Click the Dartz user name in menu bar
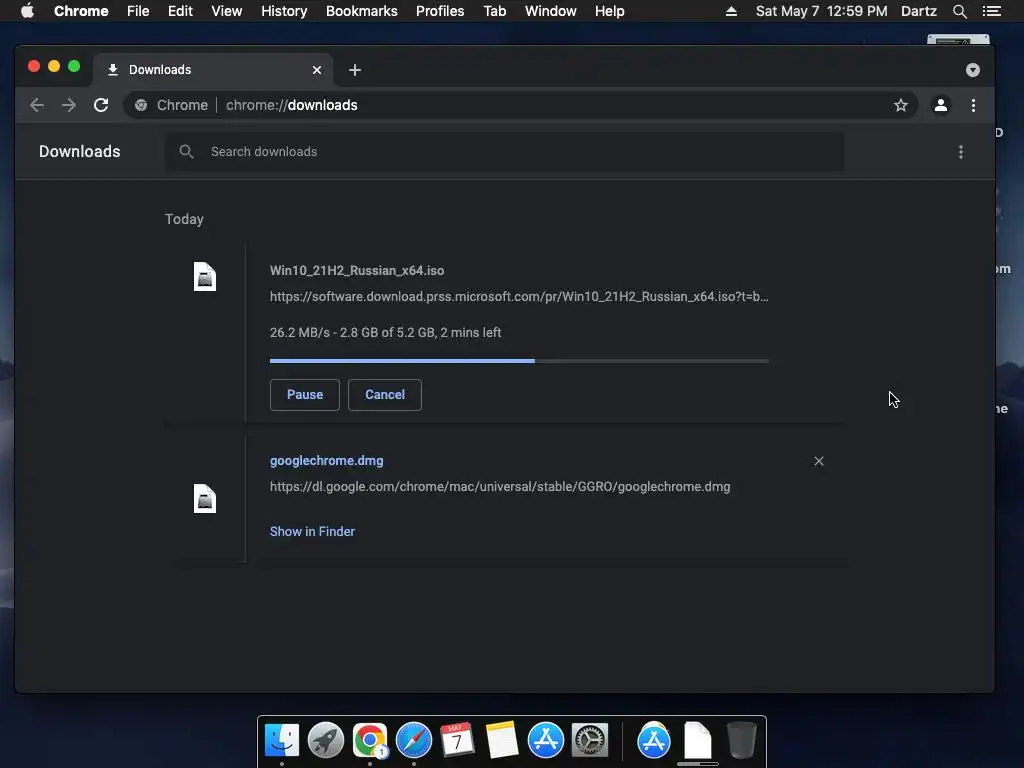This screenshot has height=768, width=1024. tap(918, 11)
